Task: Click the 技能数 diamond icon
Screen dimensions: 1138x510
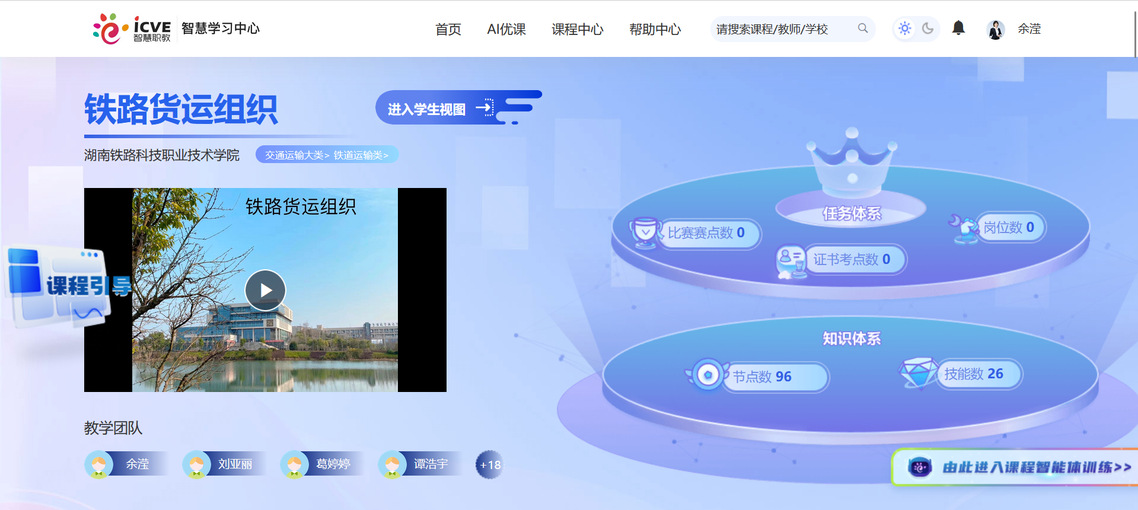Action: (917, 374)
